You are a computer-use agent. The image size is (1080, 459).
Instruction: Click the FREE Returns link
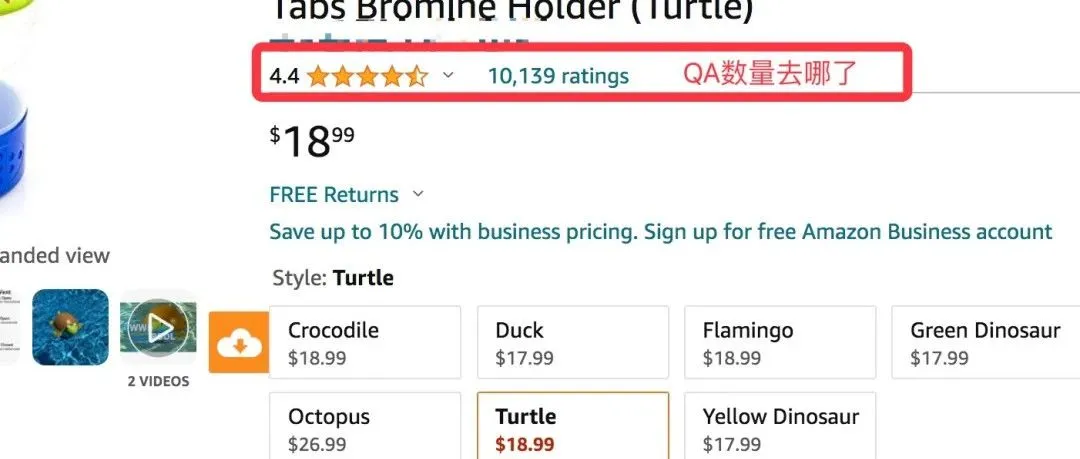click(x=334, y=195)
